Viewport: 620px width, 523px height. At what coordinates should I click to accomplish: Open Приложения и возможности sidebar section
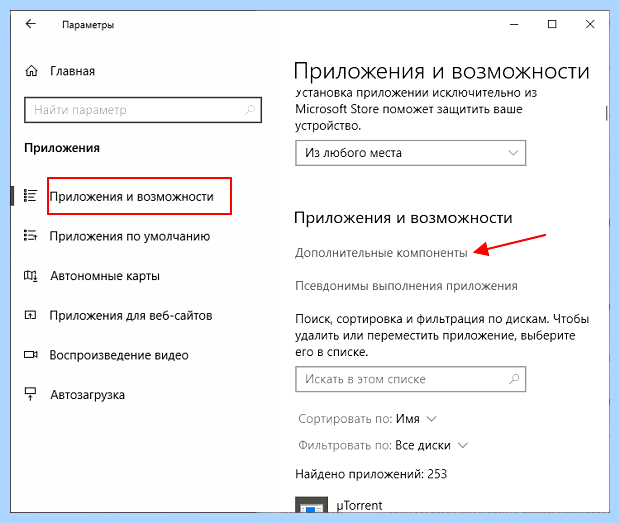pos(131,196)
